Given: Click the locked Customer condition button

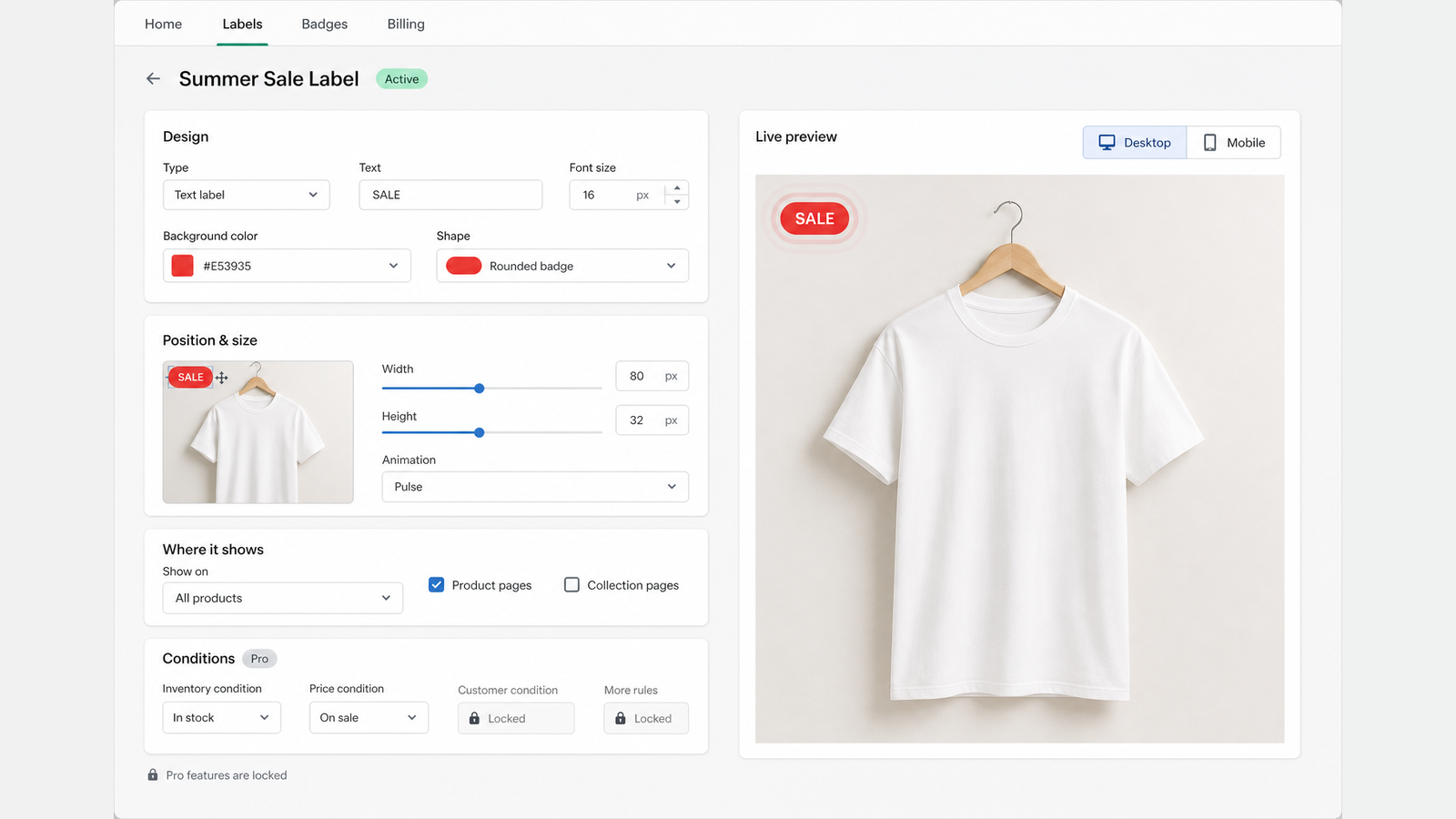Looking at the screenshot, I should point(516,718).
